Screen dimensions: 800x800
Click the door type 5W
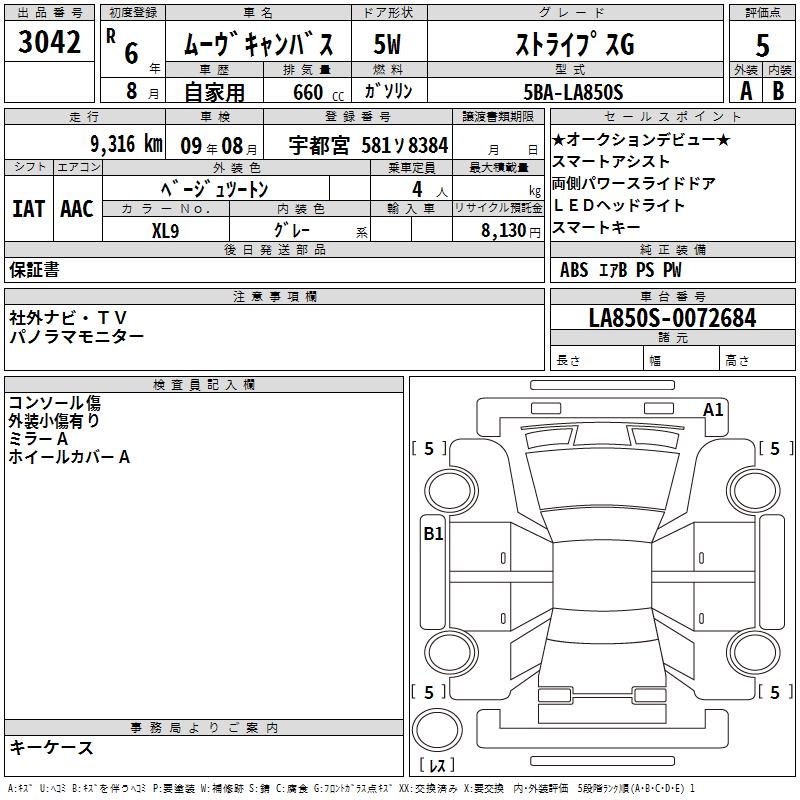(x=388, y=44)
